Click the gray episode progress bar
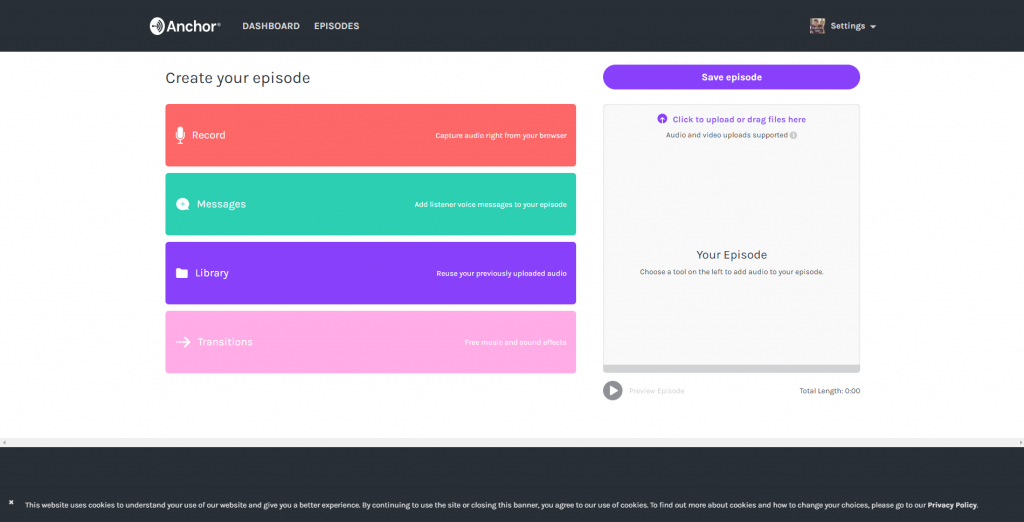This screenshot has width=1024, height=522. (x=731, y=369)
